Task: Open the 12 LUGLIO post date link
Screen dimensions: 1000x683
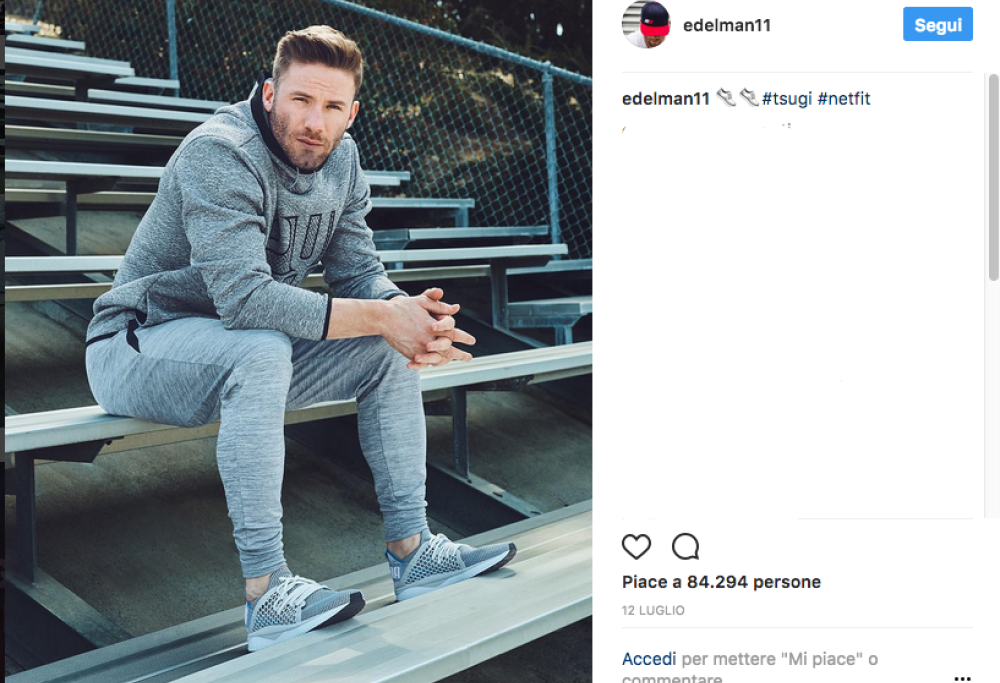Action: tap(653, 610)
